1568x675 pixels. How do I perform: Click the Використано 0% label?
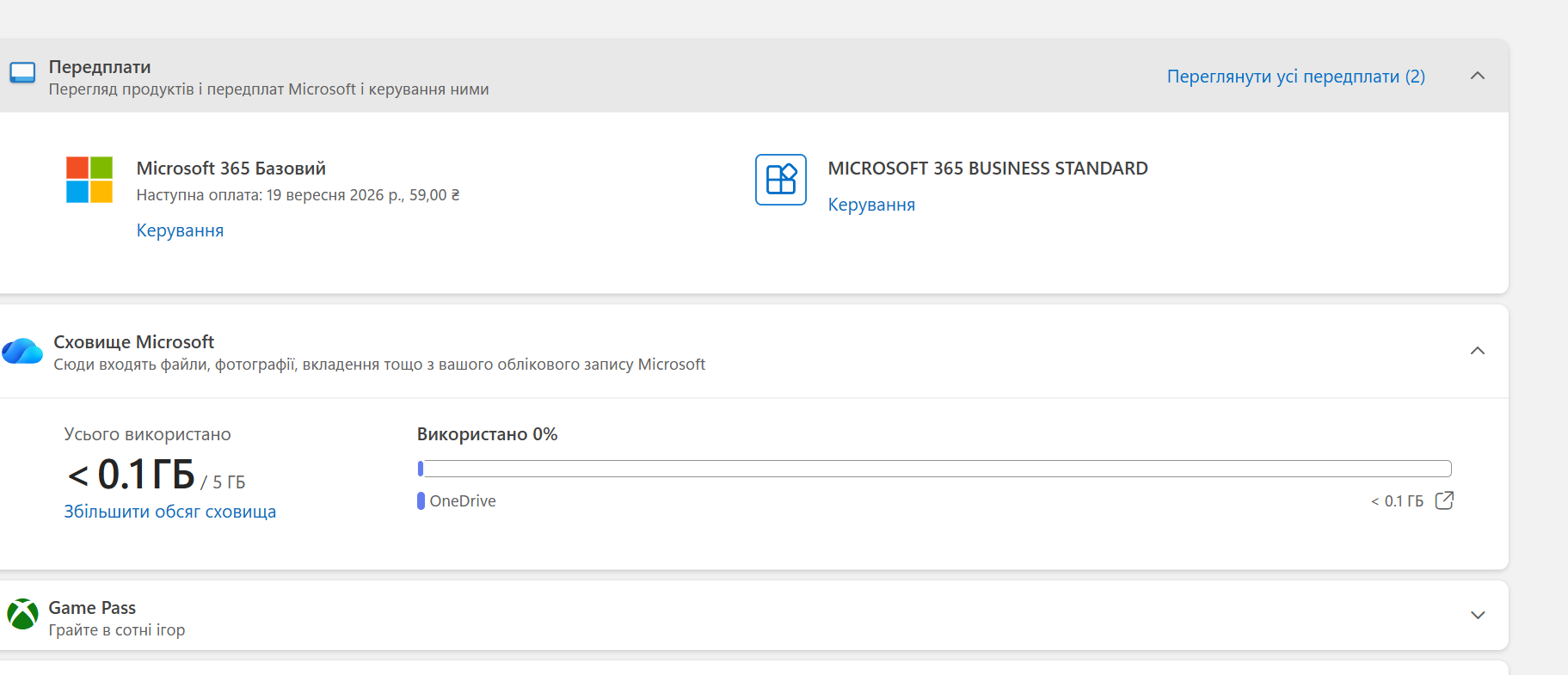(x=487, y=434)
